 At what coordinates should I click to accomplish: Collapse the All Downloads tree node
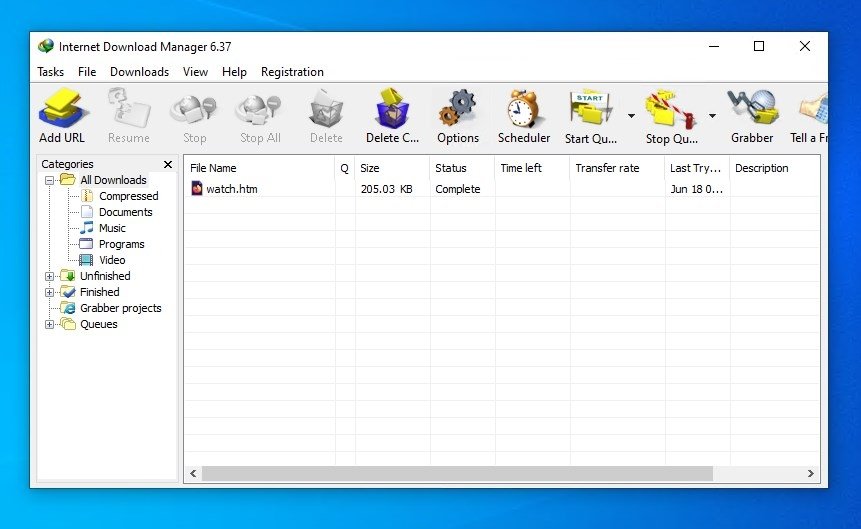(x=49, y=180)
